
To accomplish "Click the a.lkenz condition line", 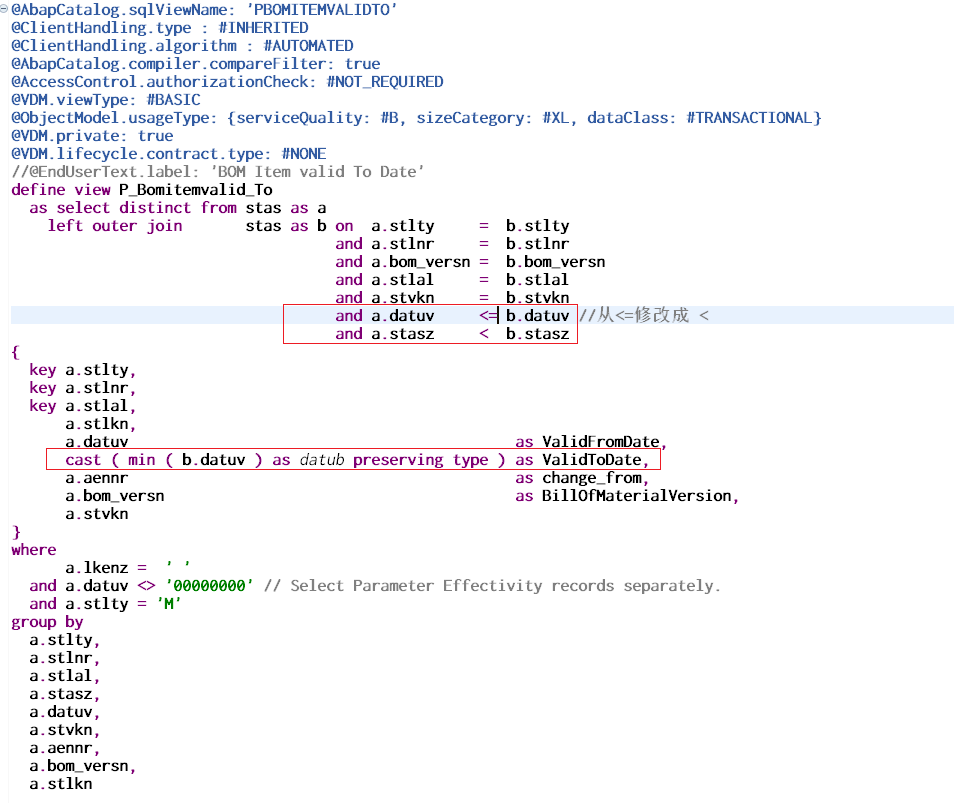I will pyautogui.click(x=128, y=568).
